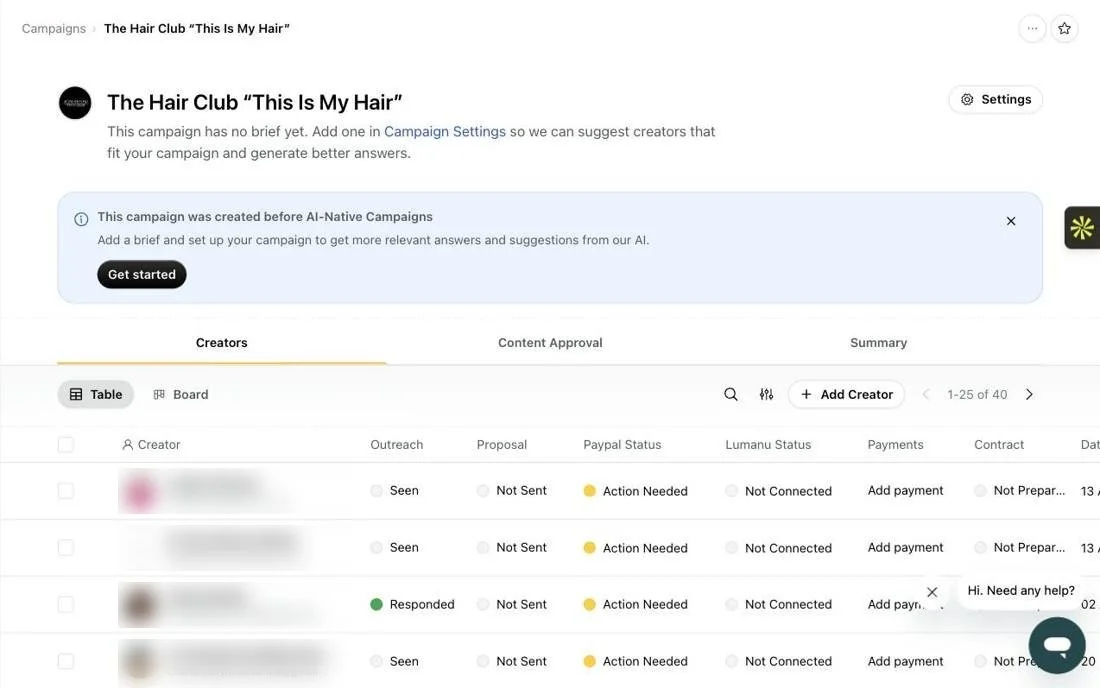This screenshot has height=688, width=1100.
Task: Click the Creator column header
Action: (152, 445)
